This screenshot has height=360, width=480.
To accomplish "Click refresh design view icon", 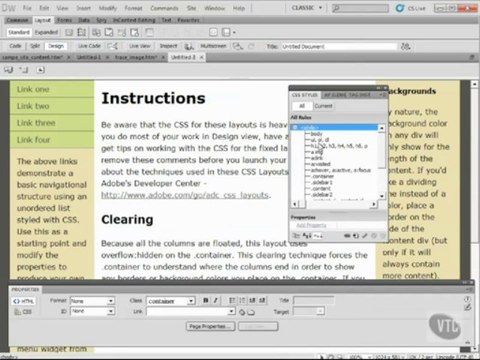I will click(252, 46).
